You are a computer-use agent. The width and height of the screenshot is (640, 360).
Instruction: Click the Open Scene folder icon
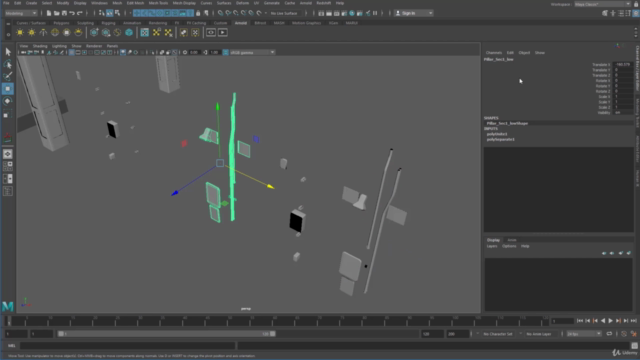(x=56, y=13)
